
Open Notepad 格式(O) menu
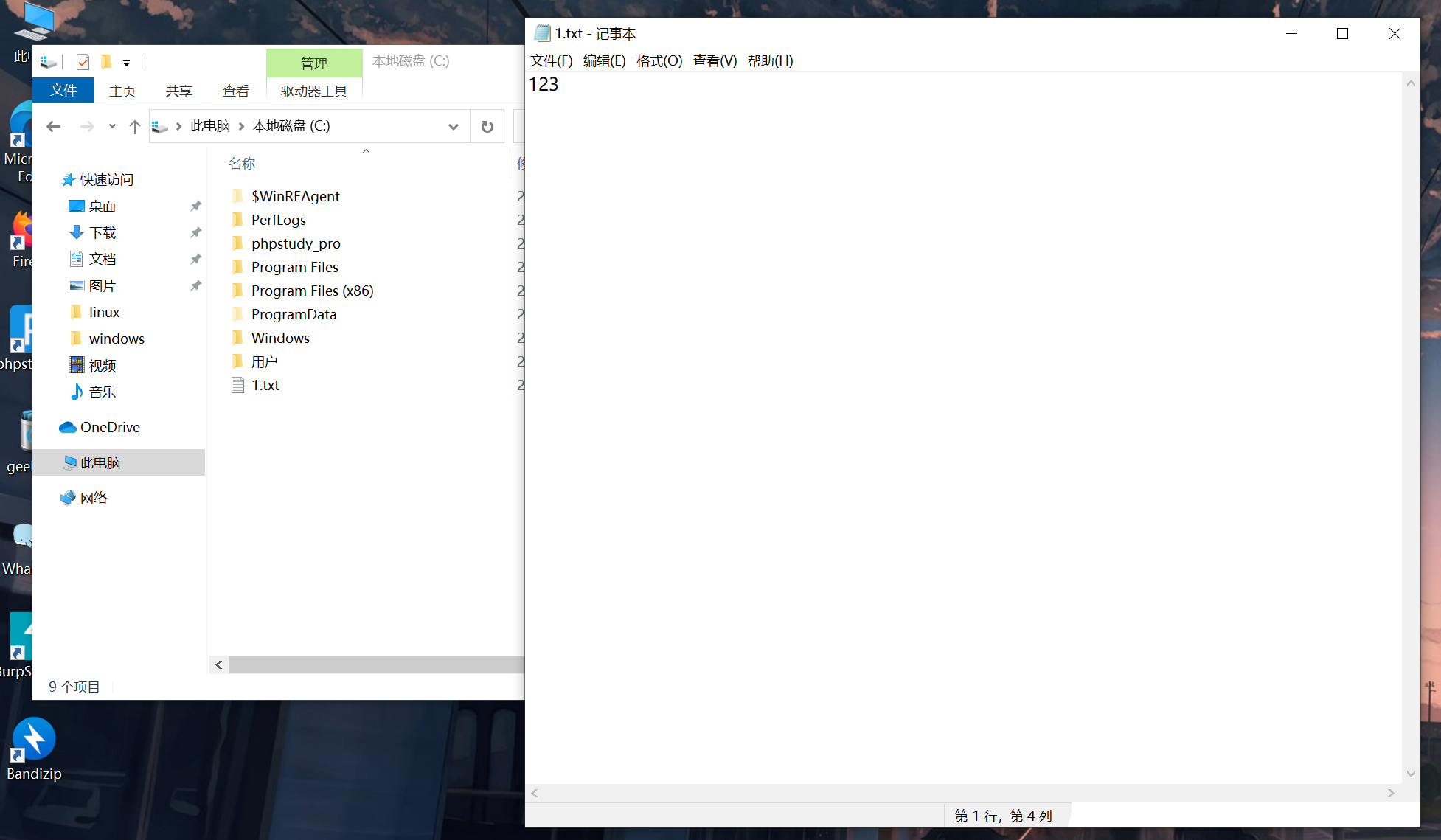(x=659, y=60)
